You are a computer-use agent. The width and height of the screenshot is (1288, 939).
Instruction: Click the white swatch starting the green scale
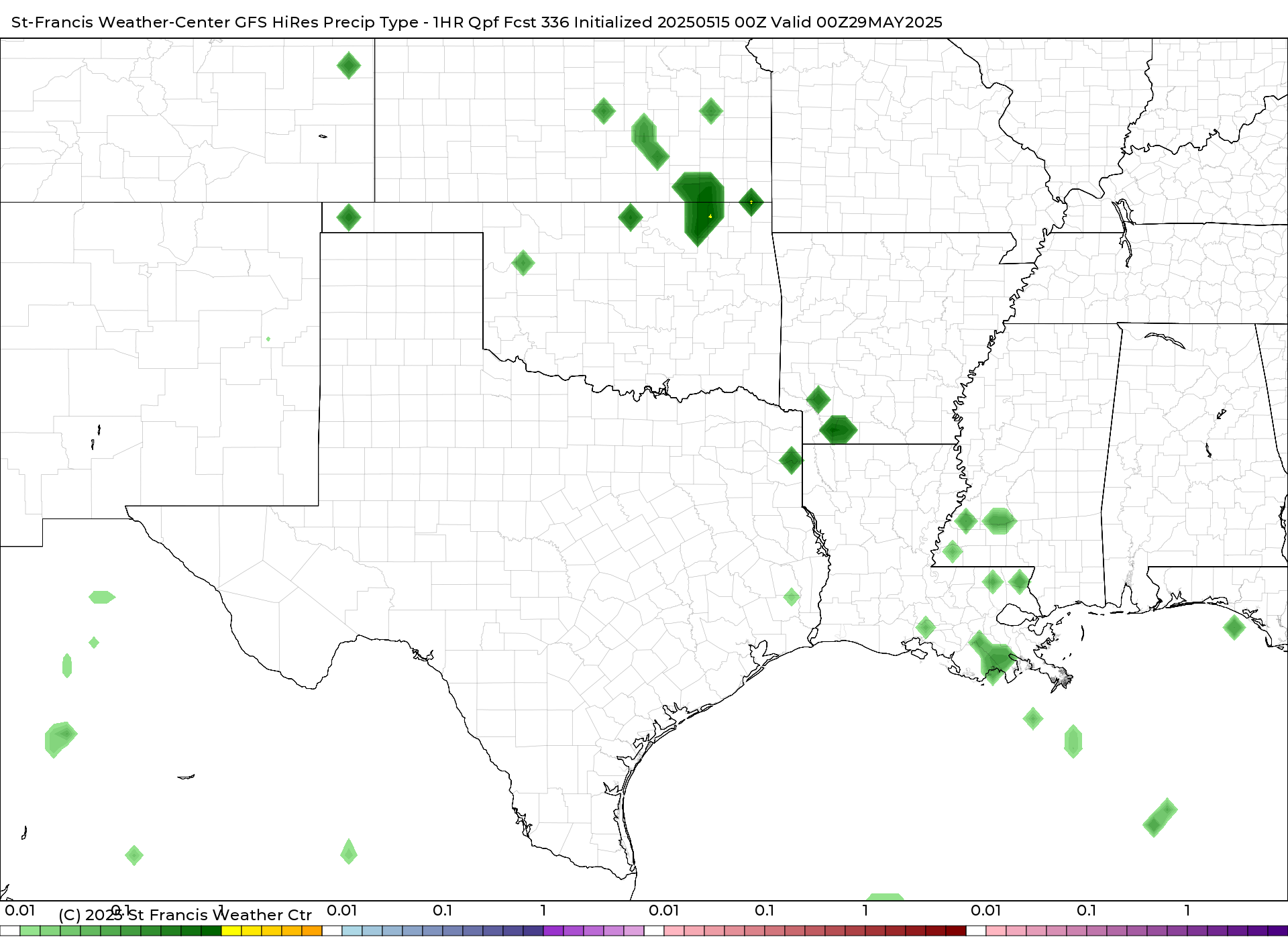tap(10, 931)
